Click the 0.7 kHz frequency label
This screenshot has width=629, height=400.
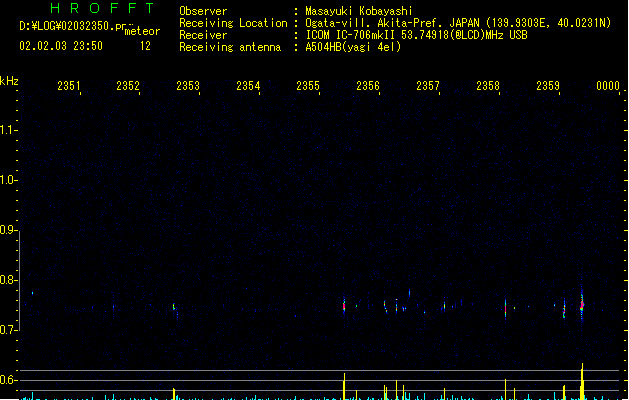point(8,330)
